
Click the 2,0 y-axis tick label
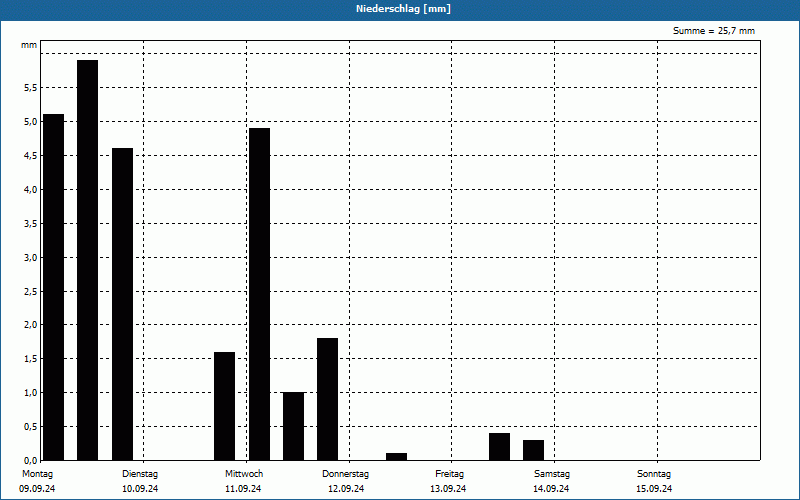(x=31, y=324)
